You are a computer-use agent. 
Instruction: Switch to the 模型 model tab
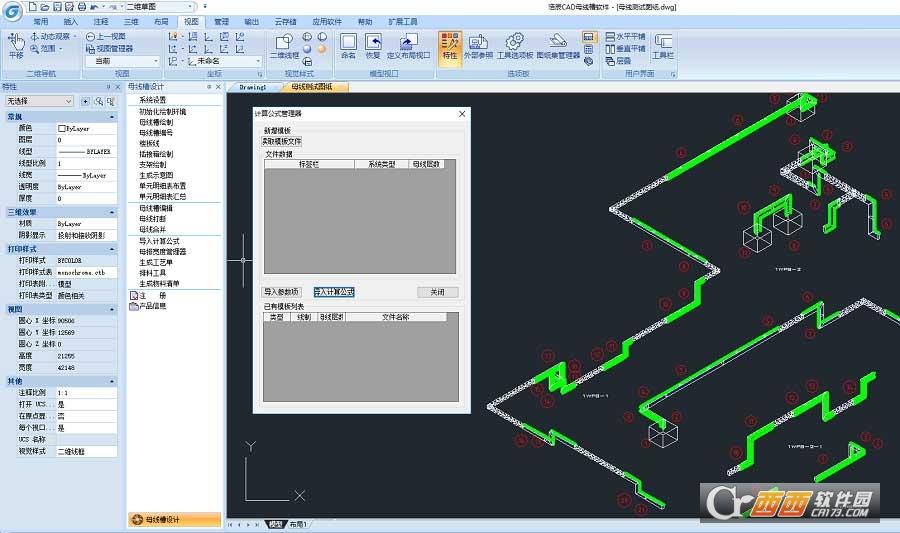pos(276,524)
